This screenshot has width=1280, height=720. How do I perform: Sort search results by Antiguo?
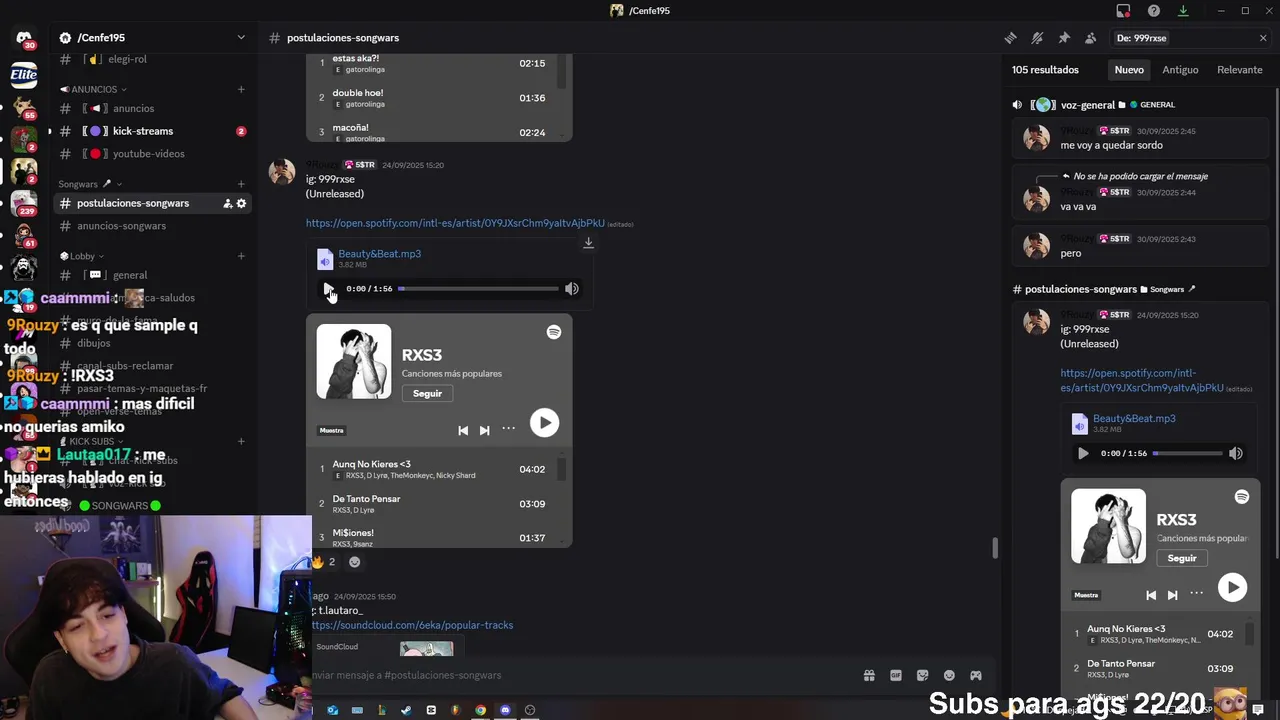pos(1180,70)
